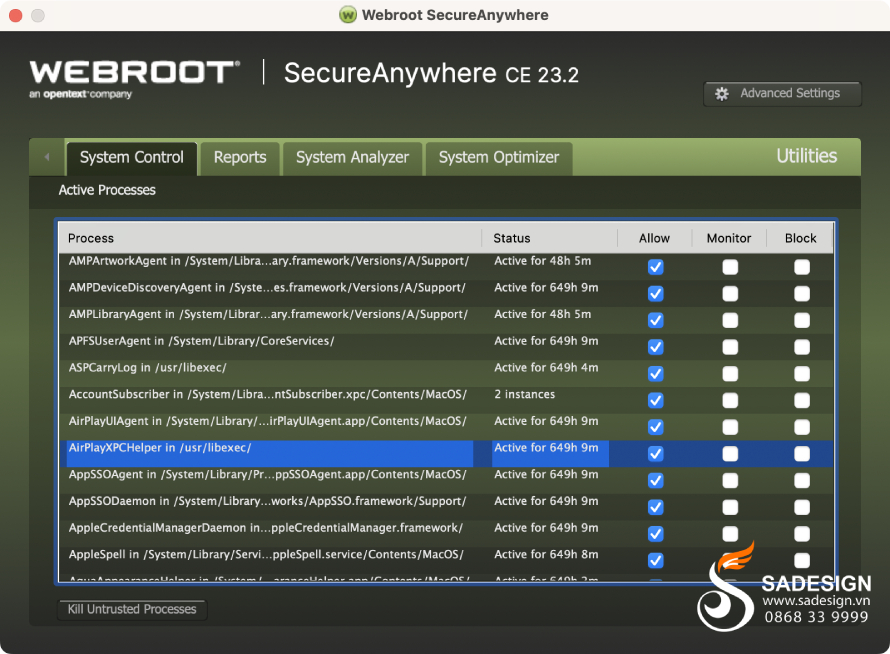This screenshot has width=890, height=654.
Task: Enable Monitor for AMPDeviceDiscoveryAgent
Action: click(730, 294)
